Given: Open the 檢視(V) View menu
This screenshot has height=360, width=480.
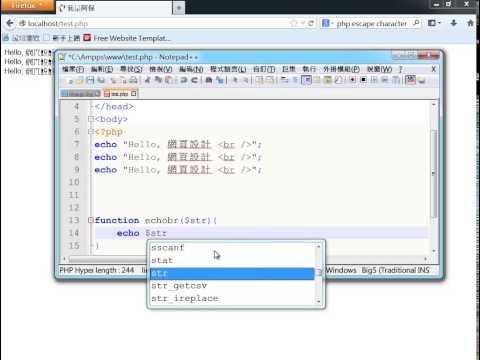Looking at the screenshot, I should tap(161, 69).
